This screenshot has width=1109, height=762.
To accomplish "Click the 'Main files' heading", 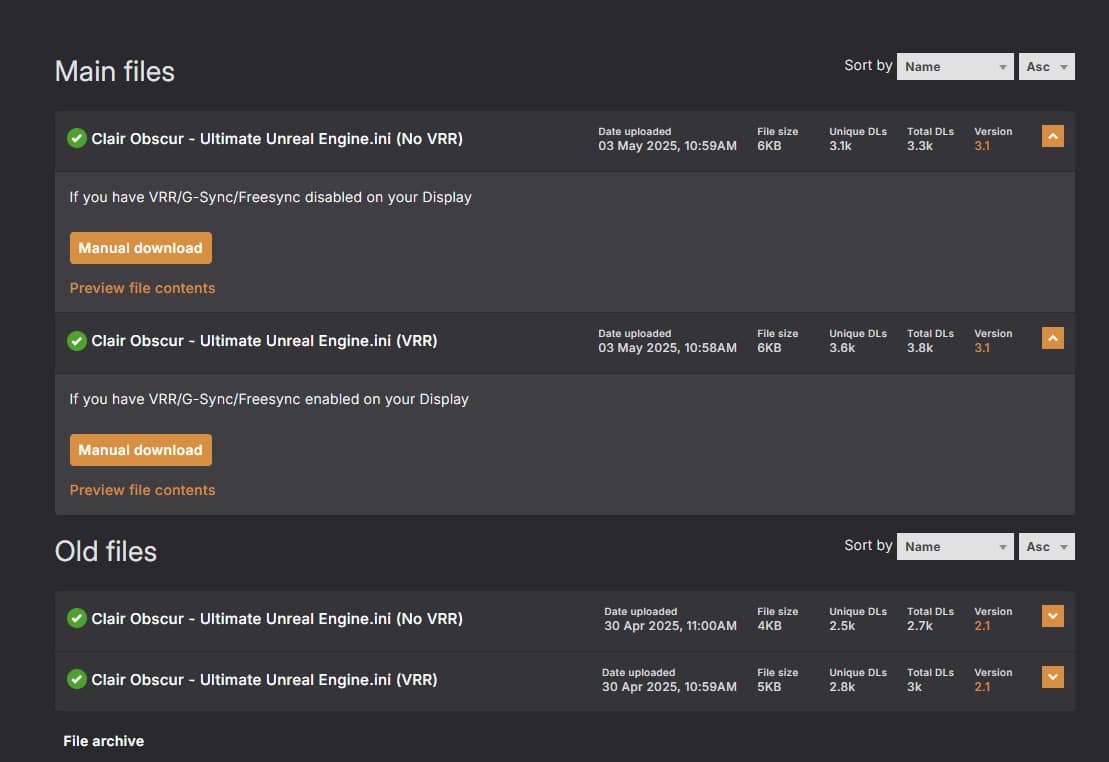I will [115, 71].
